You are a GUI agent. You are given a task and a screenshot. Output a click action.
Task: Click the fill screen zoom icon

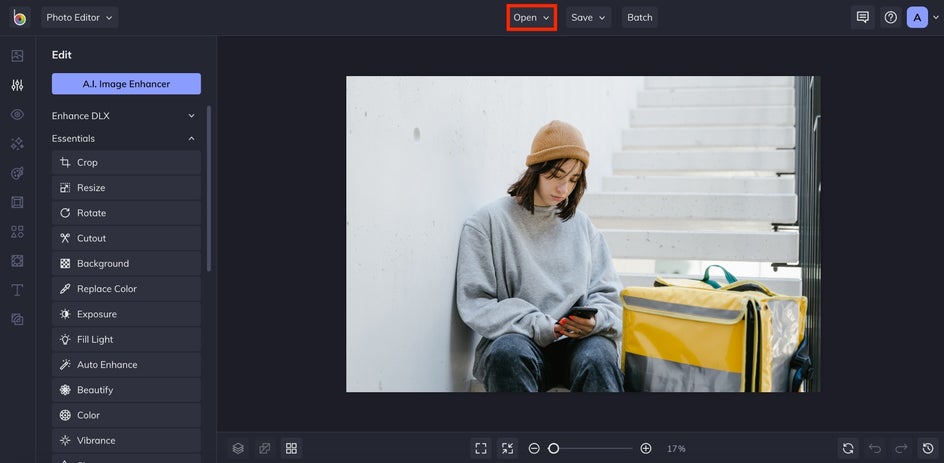pyautogui.click(x=507, y=448)
